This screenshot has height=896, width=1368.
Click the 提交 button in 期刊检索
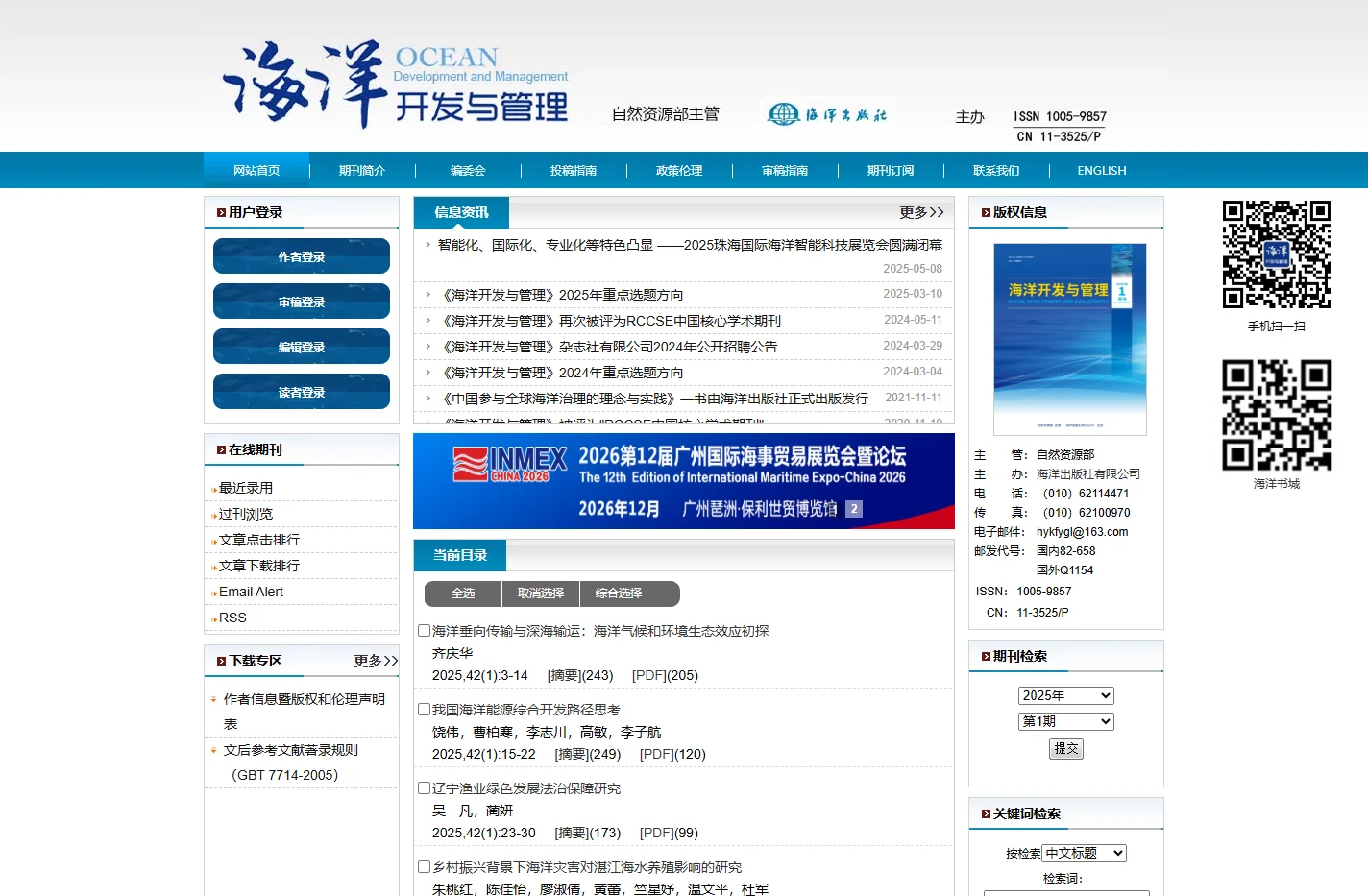coord(1066,748)
